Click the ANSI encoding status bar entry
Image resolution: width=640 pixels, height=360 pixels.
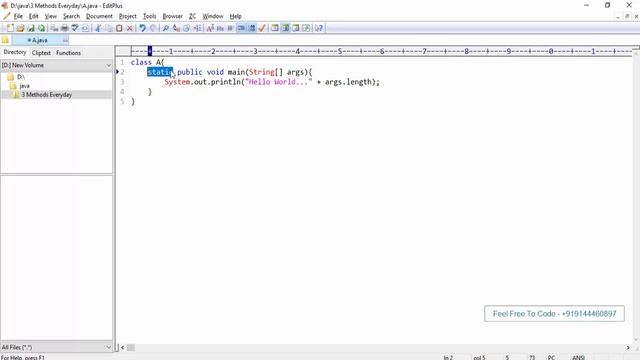point(578,357)
